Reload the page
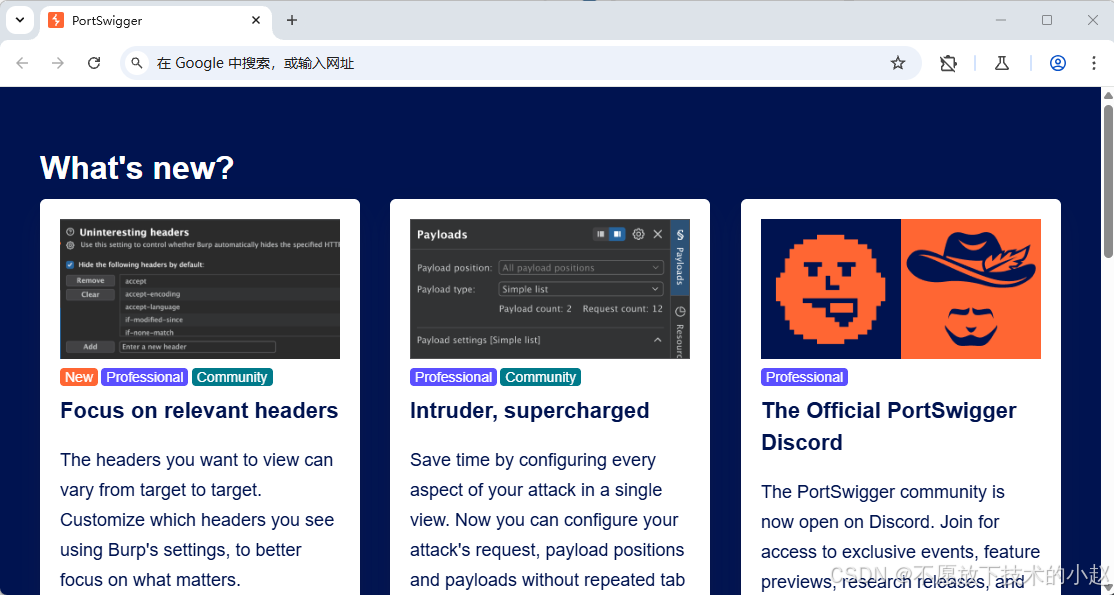Image resolution: width=1114 pixels, height=595 pixels. (x=94, y=63)
